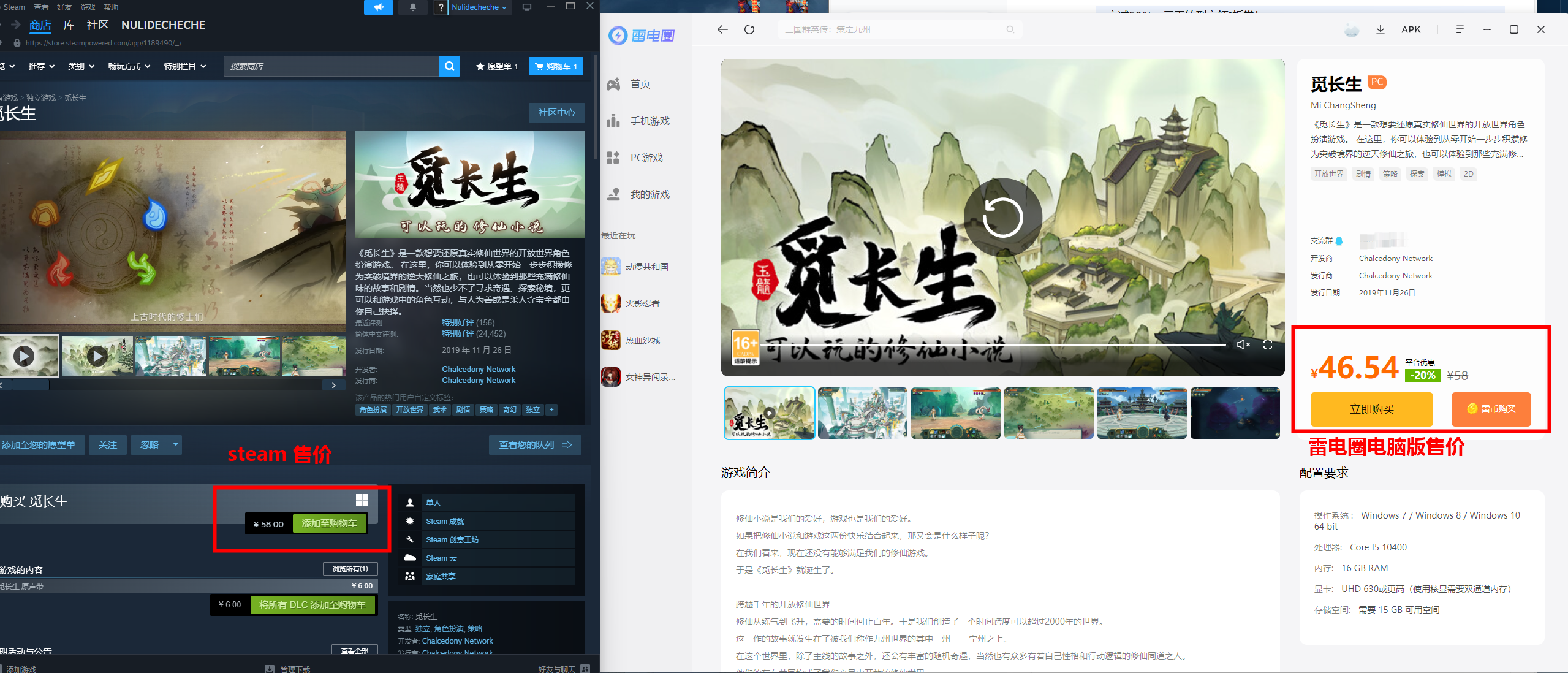1568x673 pixels.
Task: Open the Steam 库 tab
Action: coord(69,25)
